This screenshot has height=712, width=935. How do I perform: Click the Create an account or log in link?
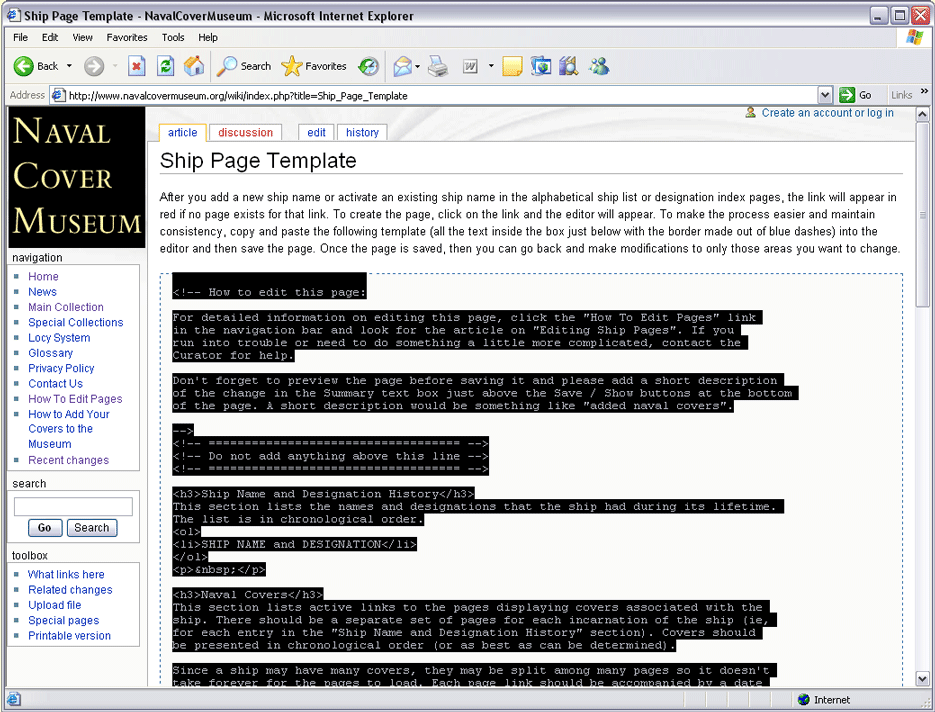coord(827,113)
